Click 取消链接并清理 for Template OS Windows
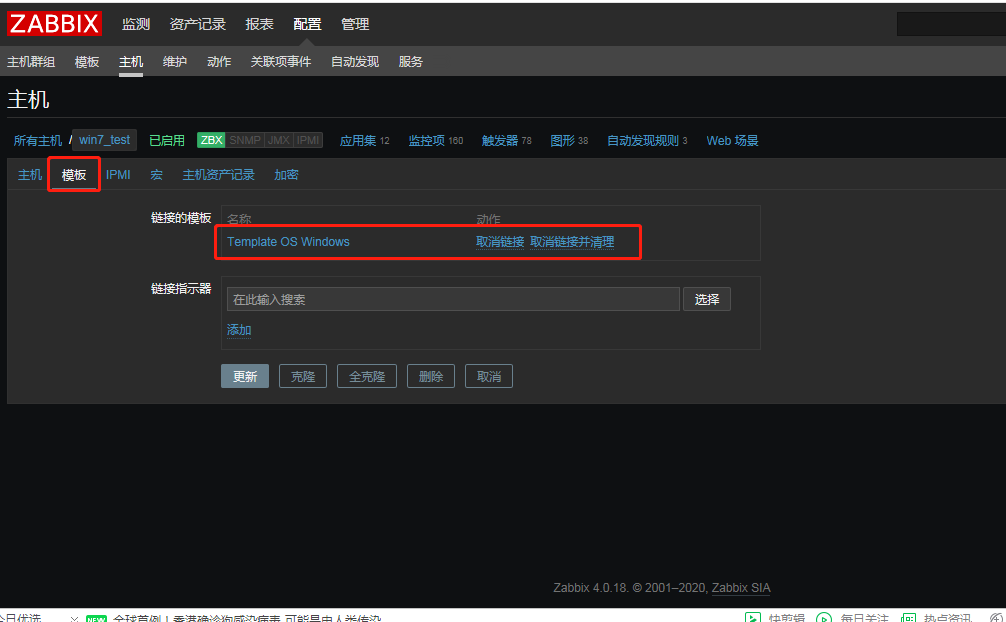1006x622 pixels. pos(572,242)
